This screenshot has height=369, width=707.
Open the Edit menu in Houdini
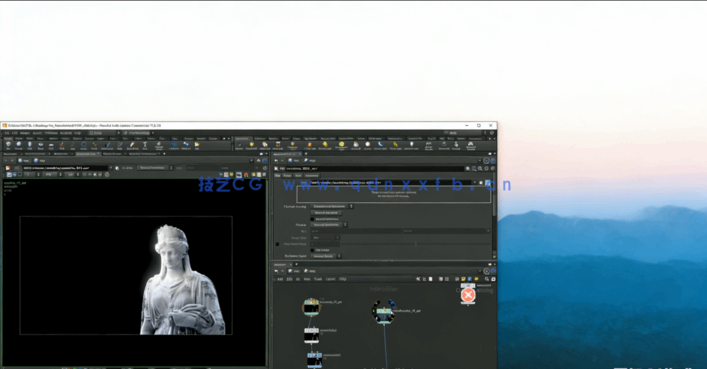pyautogui.click(x=15, y=133)
